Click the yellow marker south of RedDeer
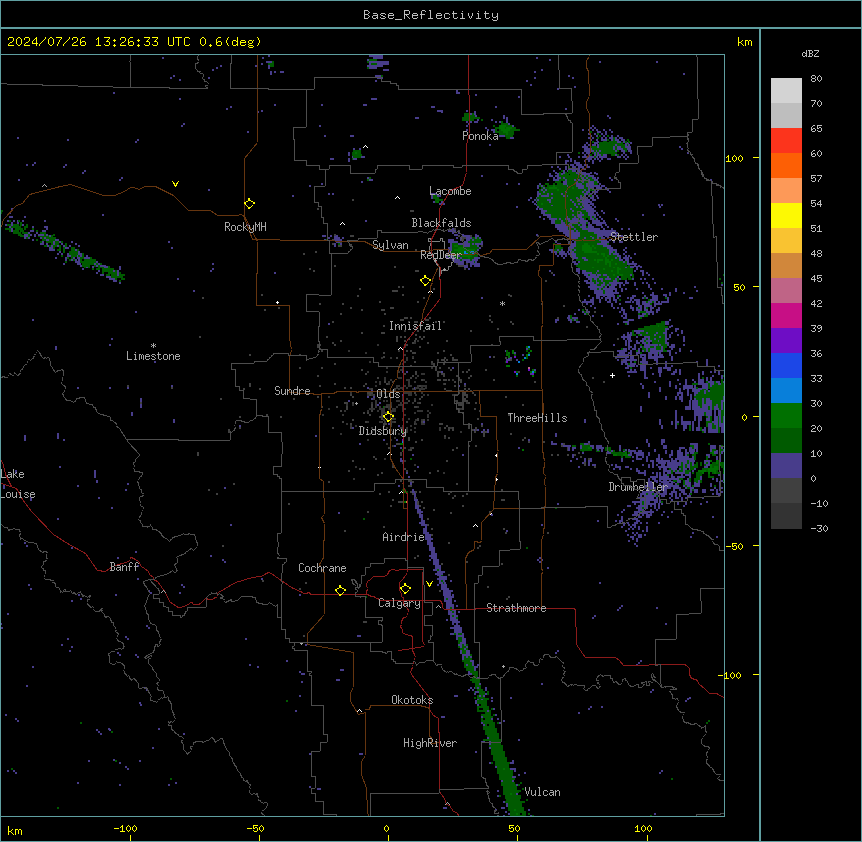 (x=425, y=281)
